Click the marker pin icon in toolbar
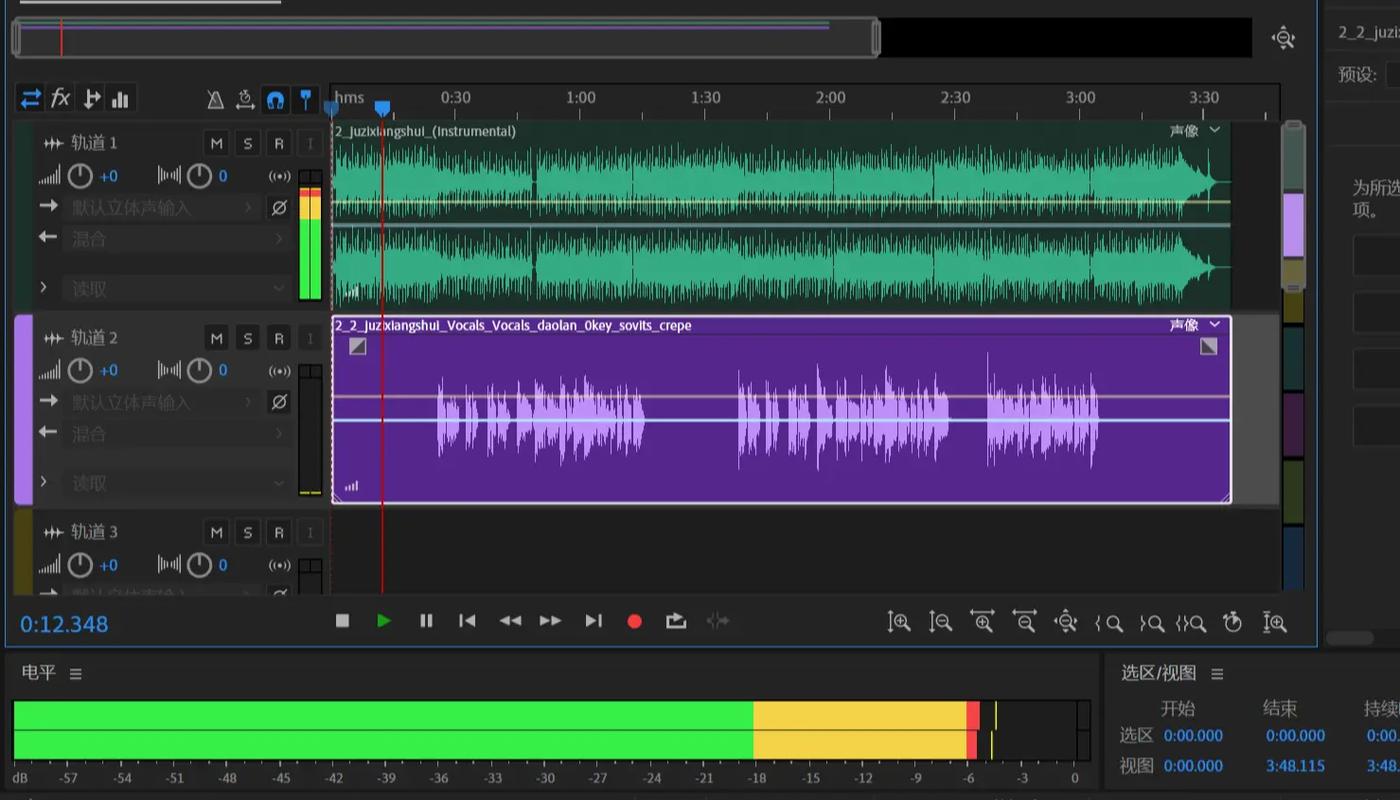Screen dimensions: 1400x800 tap(306, 99)
